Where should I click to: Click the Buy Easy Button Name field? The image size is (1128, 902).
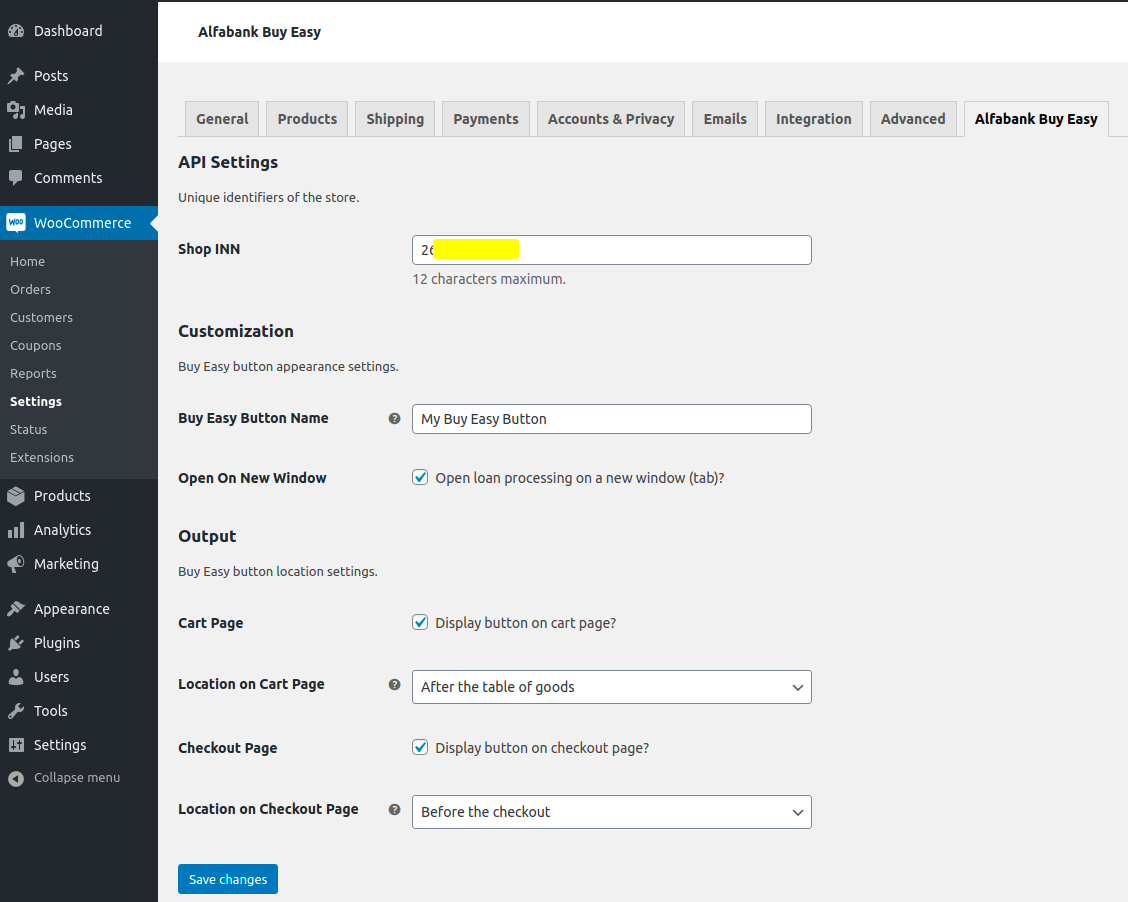pyautogui.click(x=611, y=419)
